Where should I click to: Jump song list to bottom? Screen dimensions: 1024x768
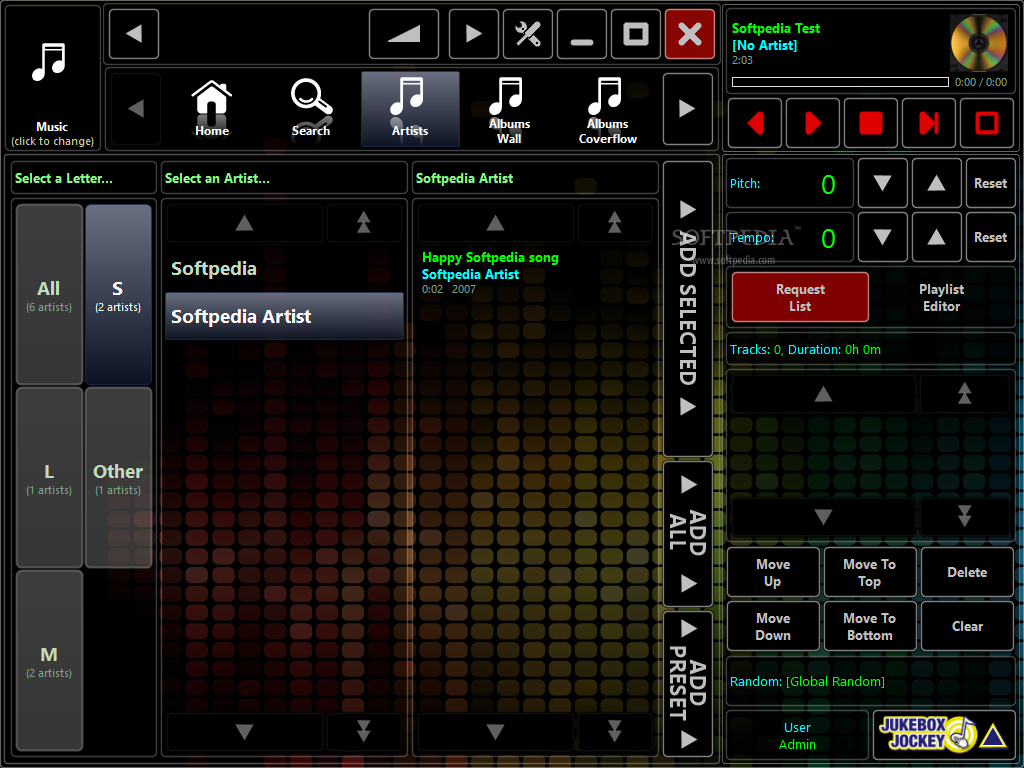pos(615,731)
